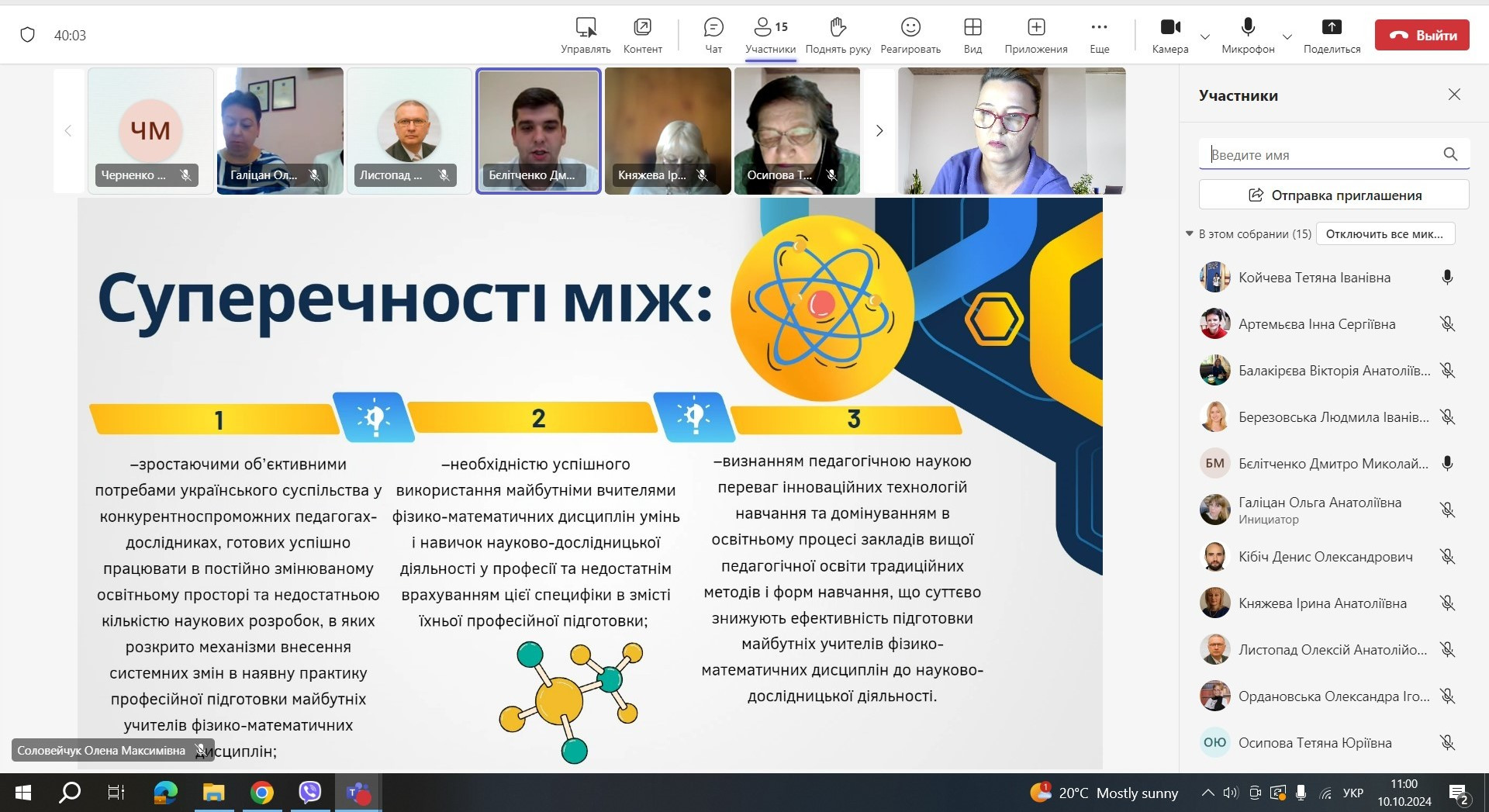The height and width of the screenshot is (812, 1489).
Task: Click the participant search magnifier icon
Action: click(1450, 154)
